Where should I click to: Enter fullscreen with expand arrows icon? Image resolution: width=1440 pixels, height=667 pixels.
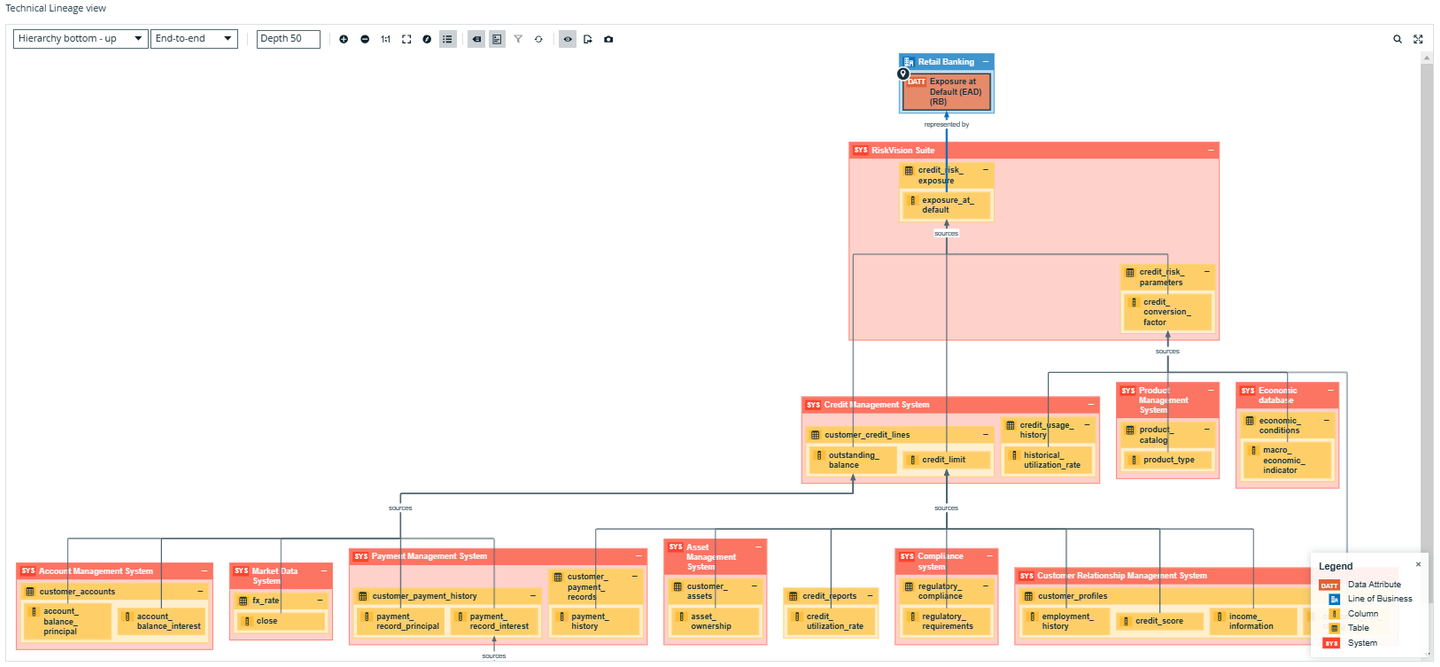coord(1418,39)
